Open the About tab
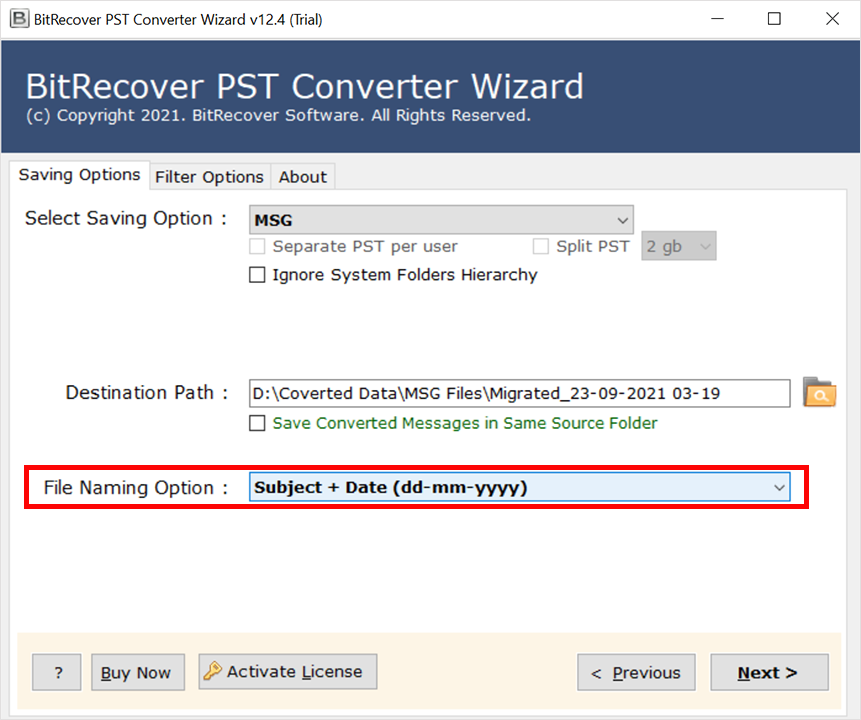Screen dimensions: 861x720 pyautogui.click(x=303, y=177)
